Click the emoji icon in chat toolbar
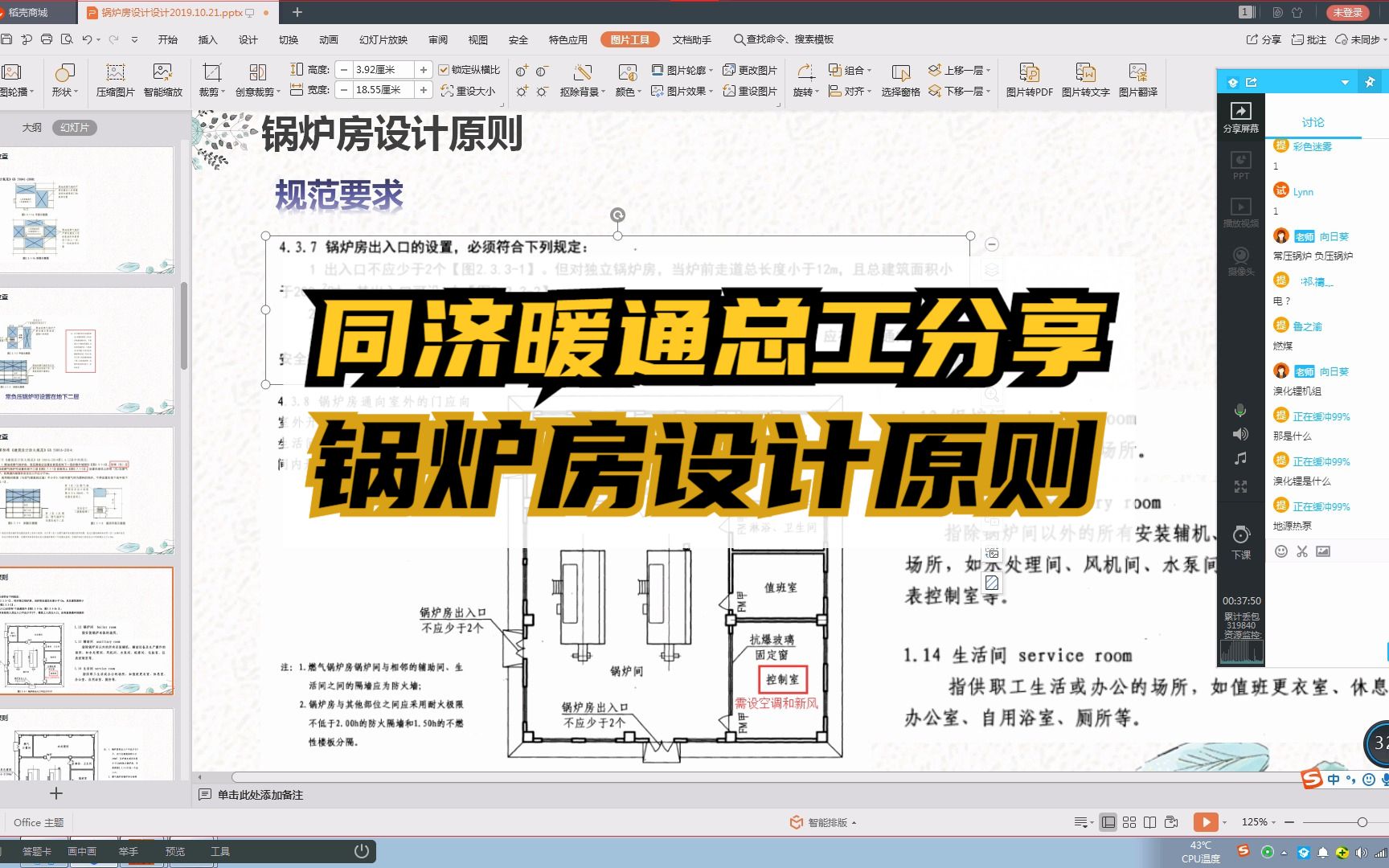 (x=1281, y=551)
